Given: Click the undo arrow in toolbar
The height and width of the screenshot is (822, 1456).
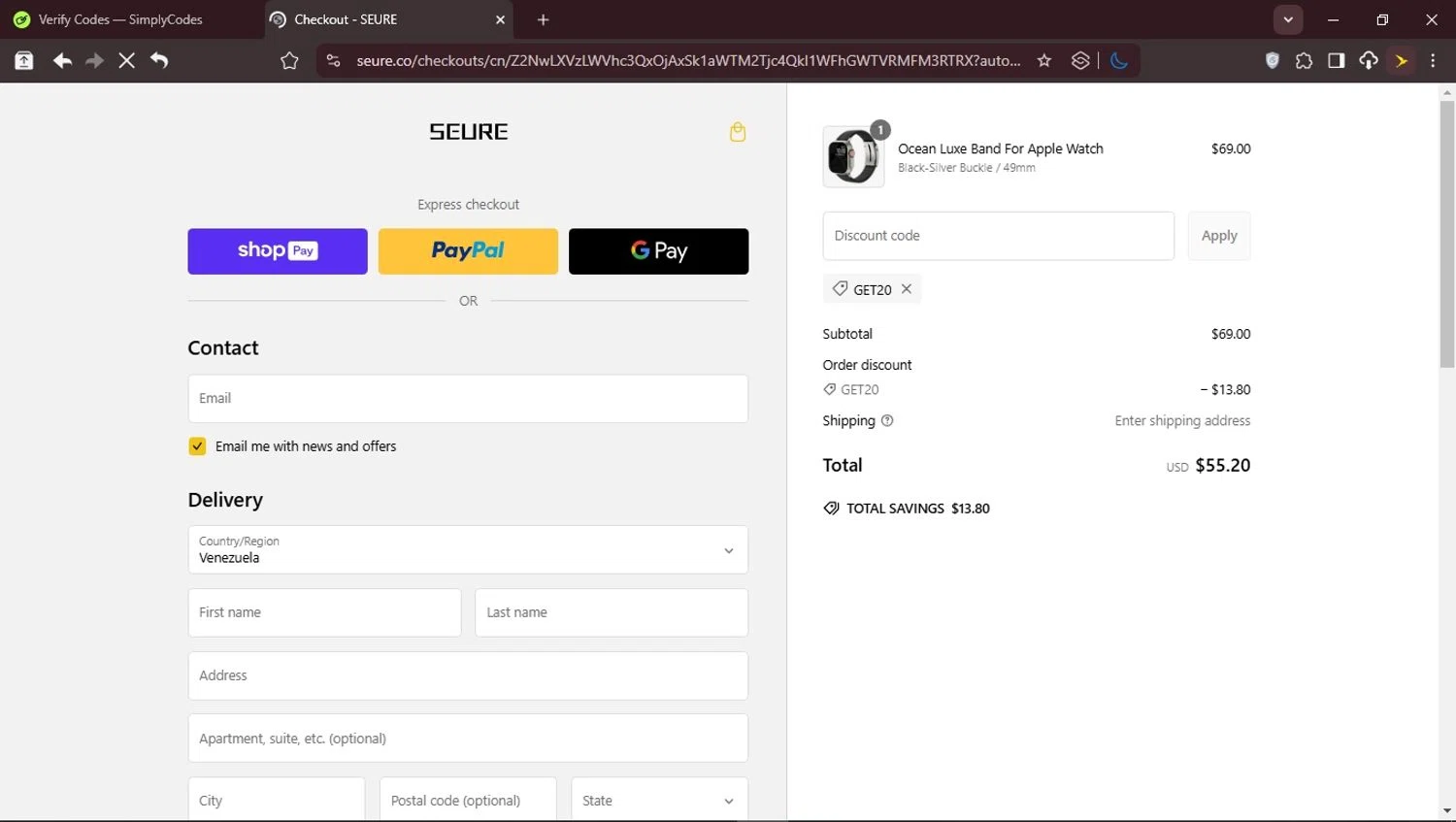Looking at the screenshot, I should (x=159, y=60).
